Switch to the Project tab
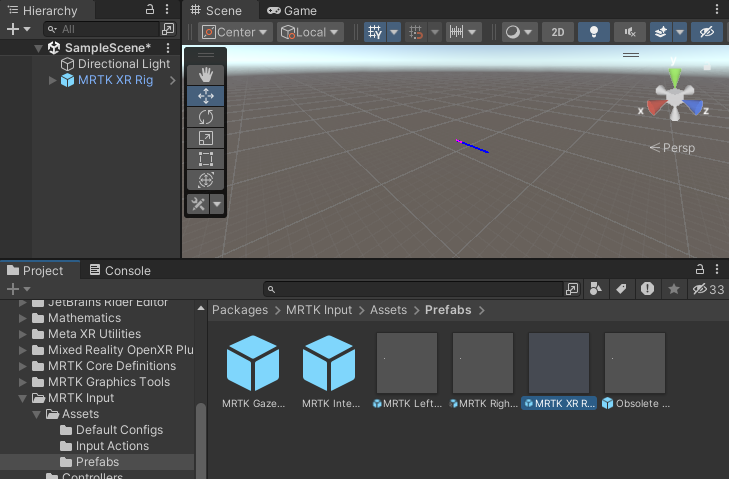The width and height of the screenshot is (729, 479). tap(36, 271)
